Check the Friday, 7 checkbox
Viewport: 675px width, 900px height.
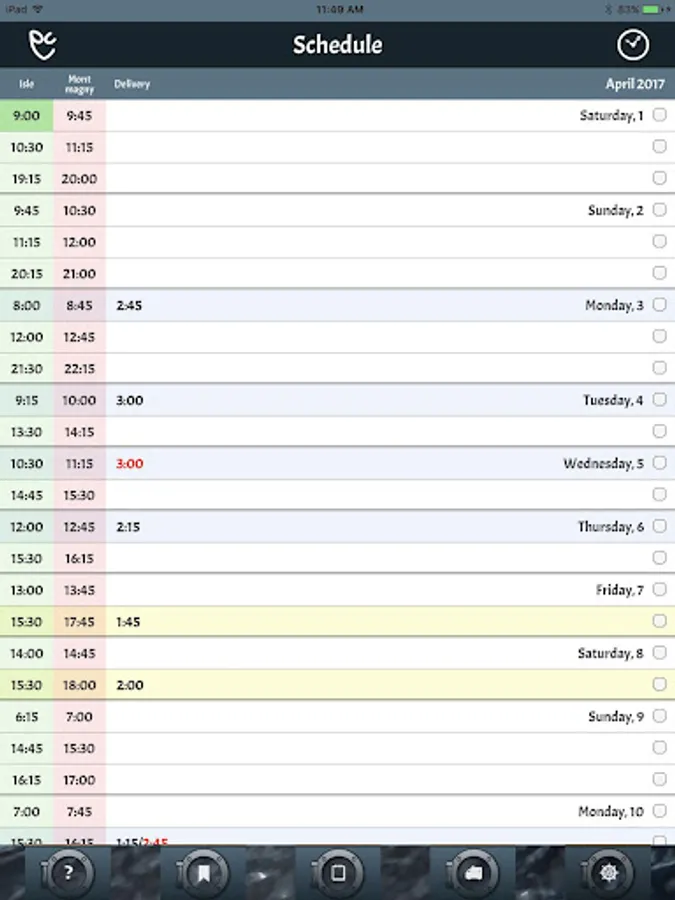click(x=660, y=589)
